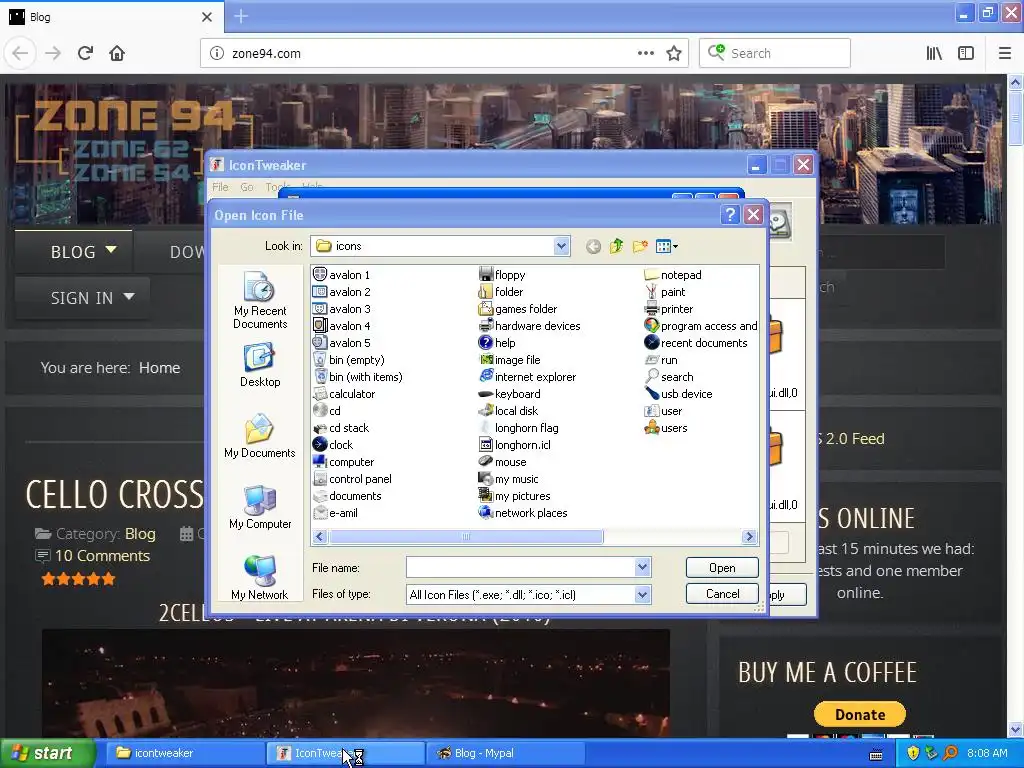Select the bin (with items) file
The width and height of the screenshot is (1024, 768).
pyautogui.click(x=358, y=377)
